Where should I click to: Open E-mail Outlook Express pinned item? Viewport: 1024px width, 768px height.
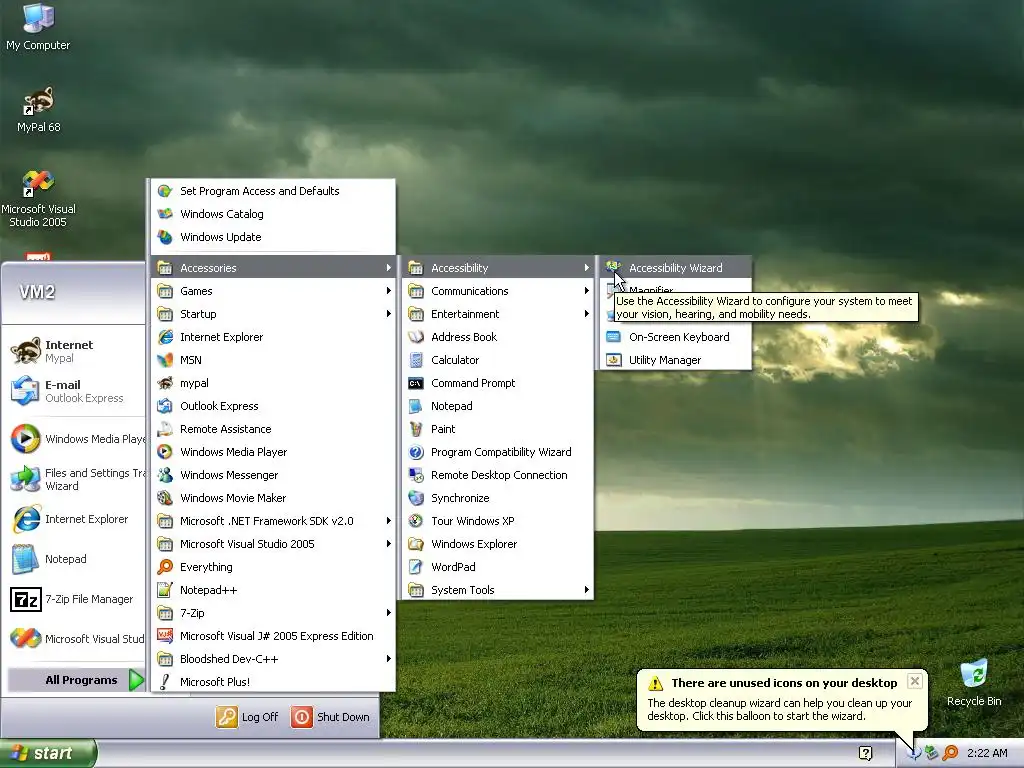coord(74,391)
